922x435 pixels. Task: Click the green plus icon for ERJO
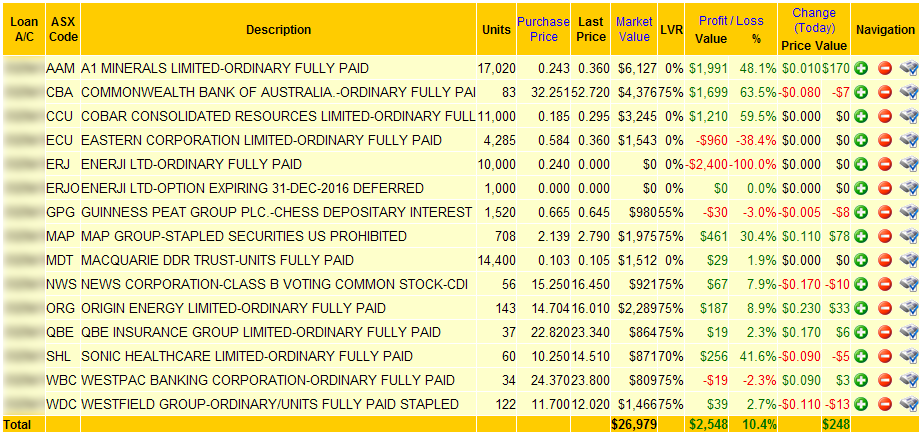coord(861,189)
